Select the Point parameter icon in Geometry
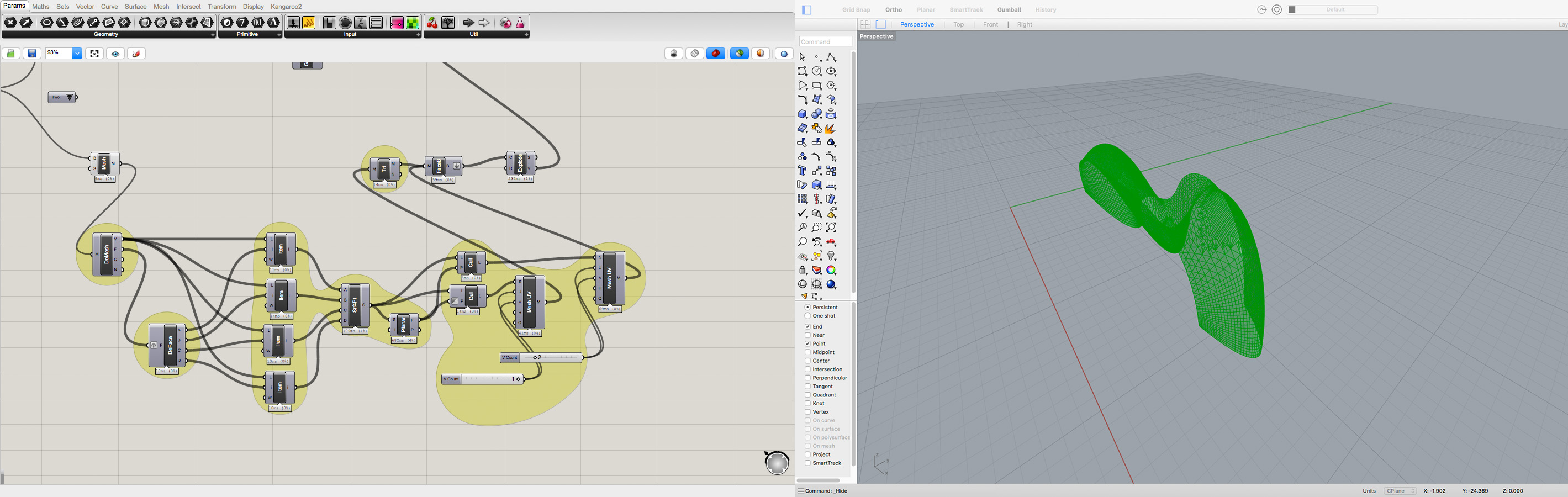 pyautogui.click(x=10, y=23)
